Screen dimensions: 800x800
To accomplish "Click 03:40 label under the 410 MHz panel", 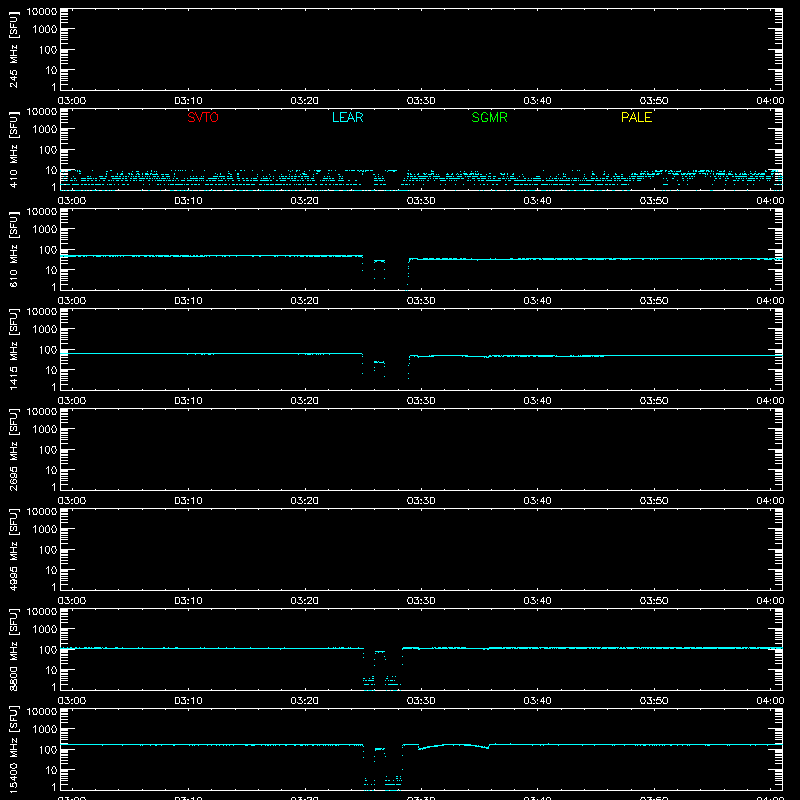I will (537, 201).
